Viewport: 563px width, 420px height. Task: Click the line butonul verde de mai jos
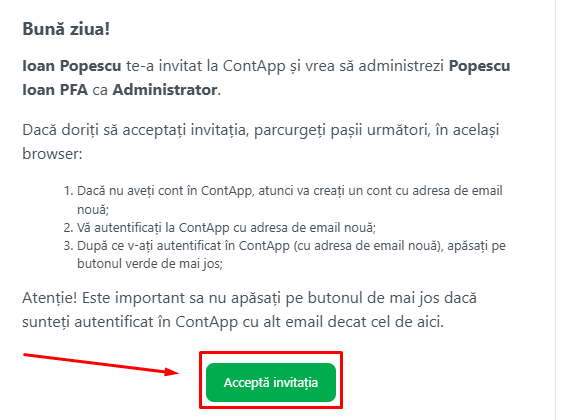(150, 264)
